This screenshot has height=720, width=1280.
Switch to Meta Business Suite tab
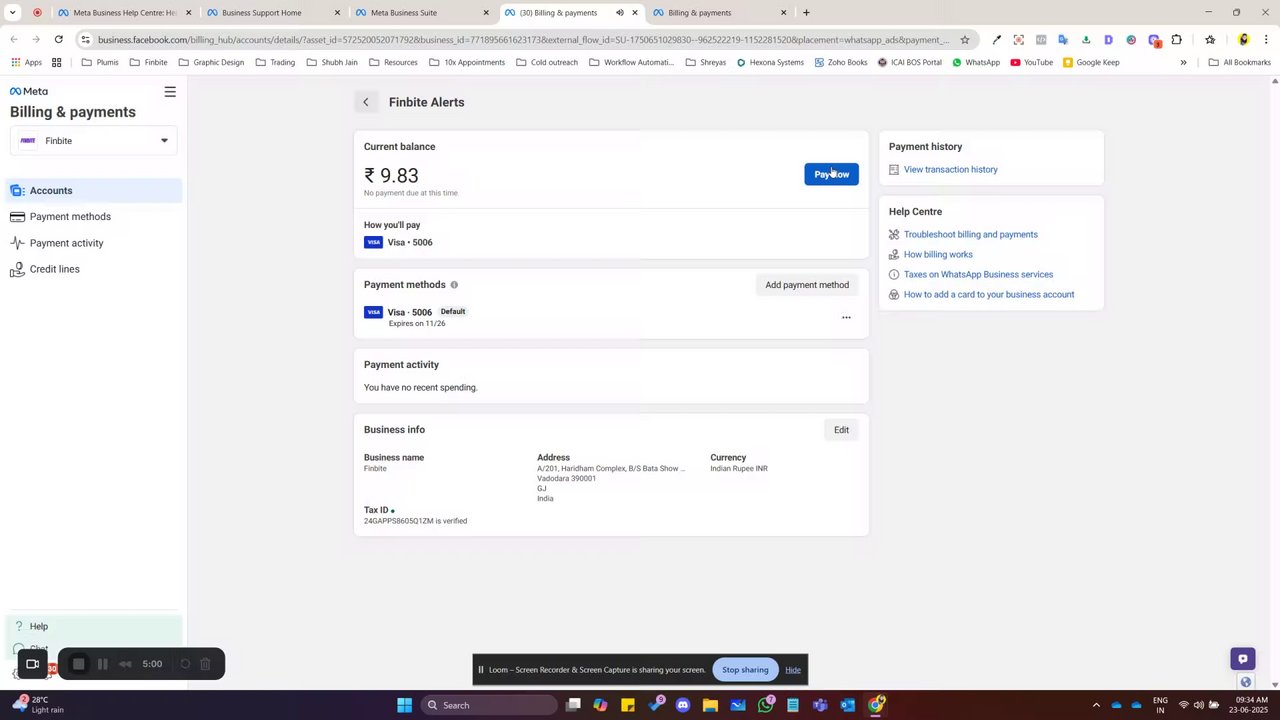tap(420, 13)
